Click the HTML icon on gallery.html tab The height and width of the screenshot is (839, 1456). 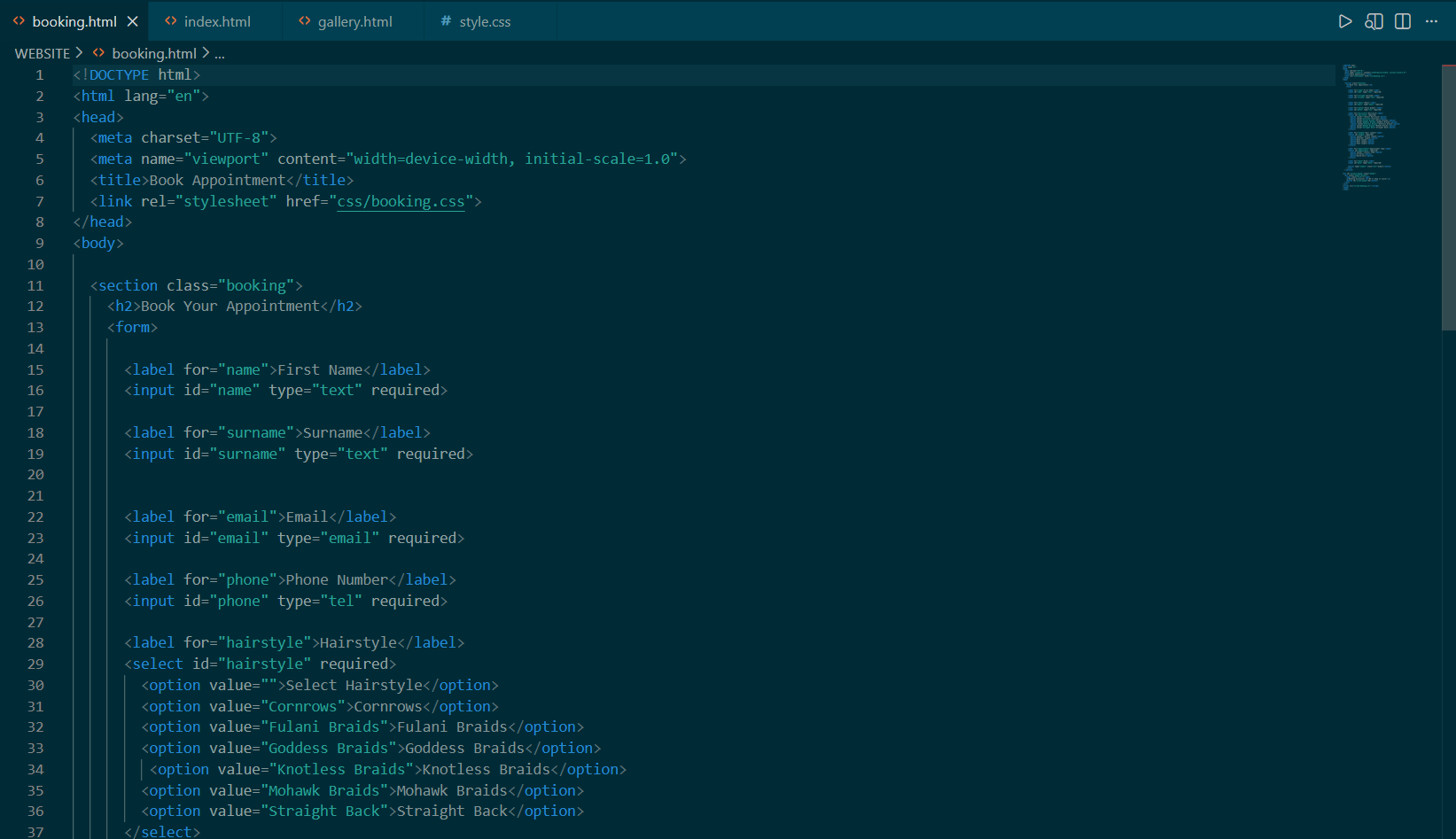303,20
